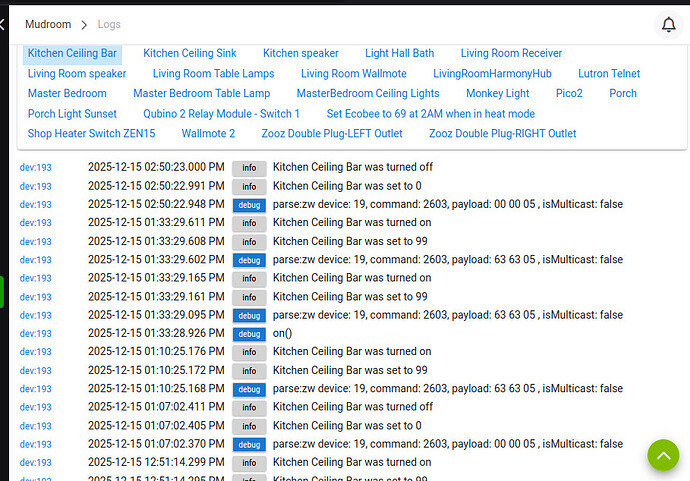Select the Lutron Telnet filter
Image resolution: width=690 pixels, height=481 pixels.
(x=608, y=73)
